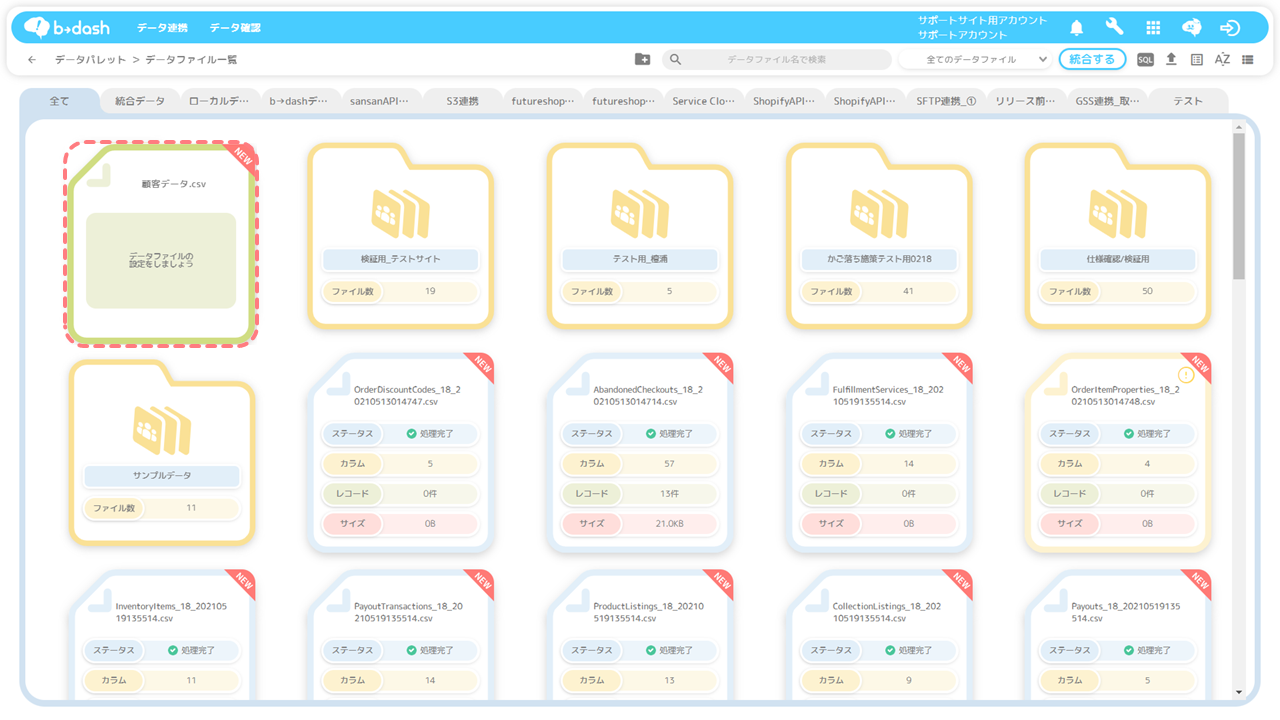Click the データファイル一覧 breadcrumb
The height and width of the screenshot is (720, 1280).
point(192,60)
